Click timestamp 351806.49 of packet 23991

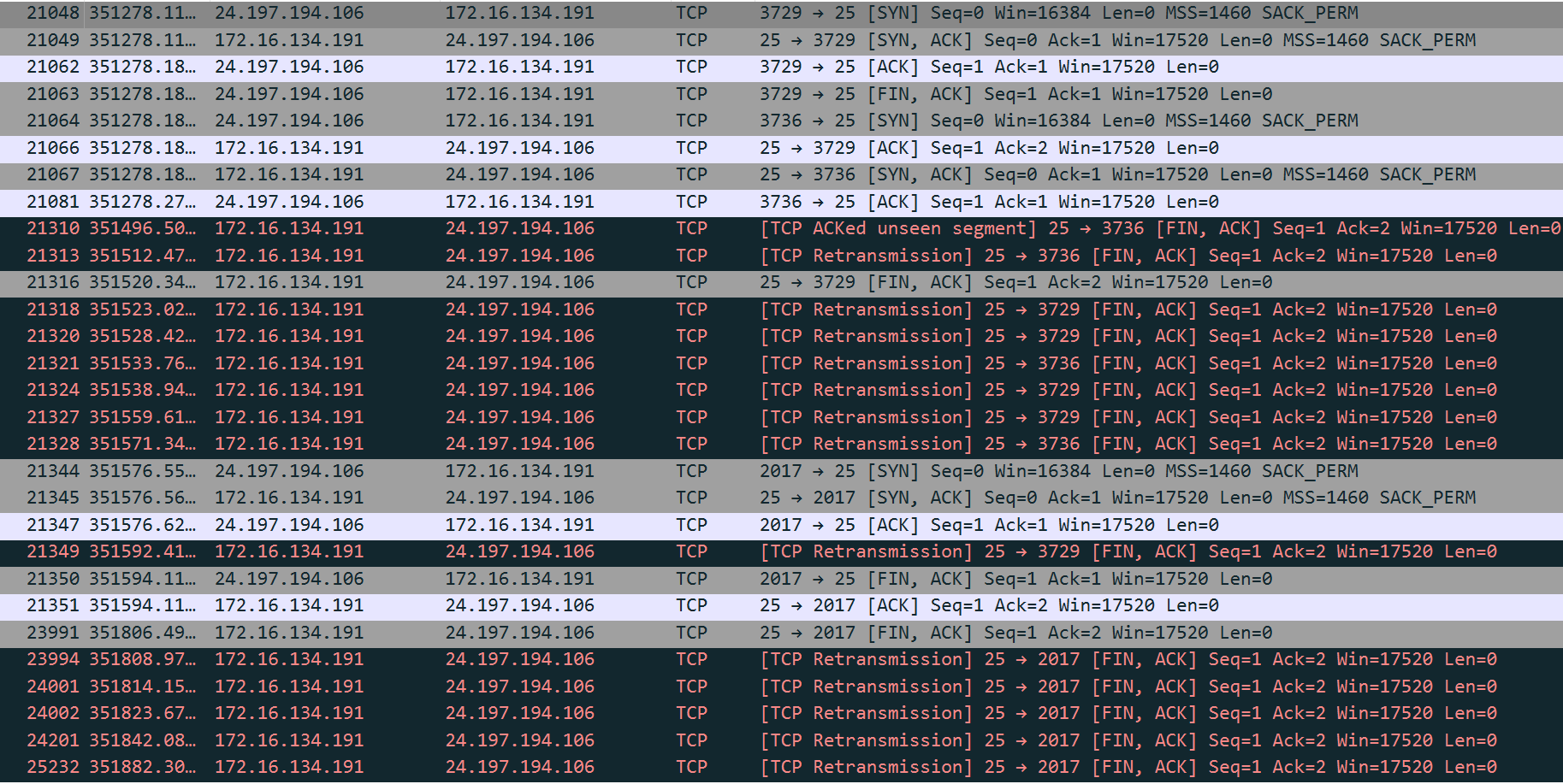pyautogui.click(x=143, y=633)
